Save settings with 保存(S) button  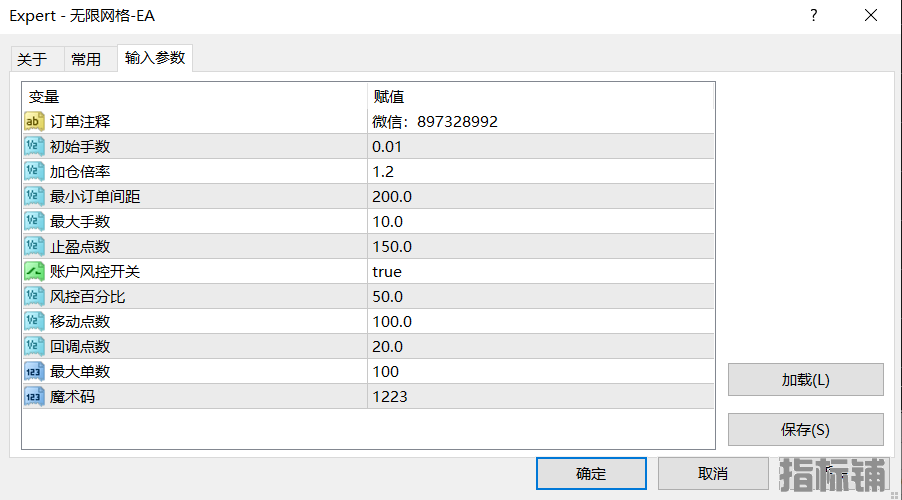click(805, 430)
